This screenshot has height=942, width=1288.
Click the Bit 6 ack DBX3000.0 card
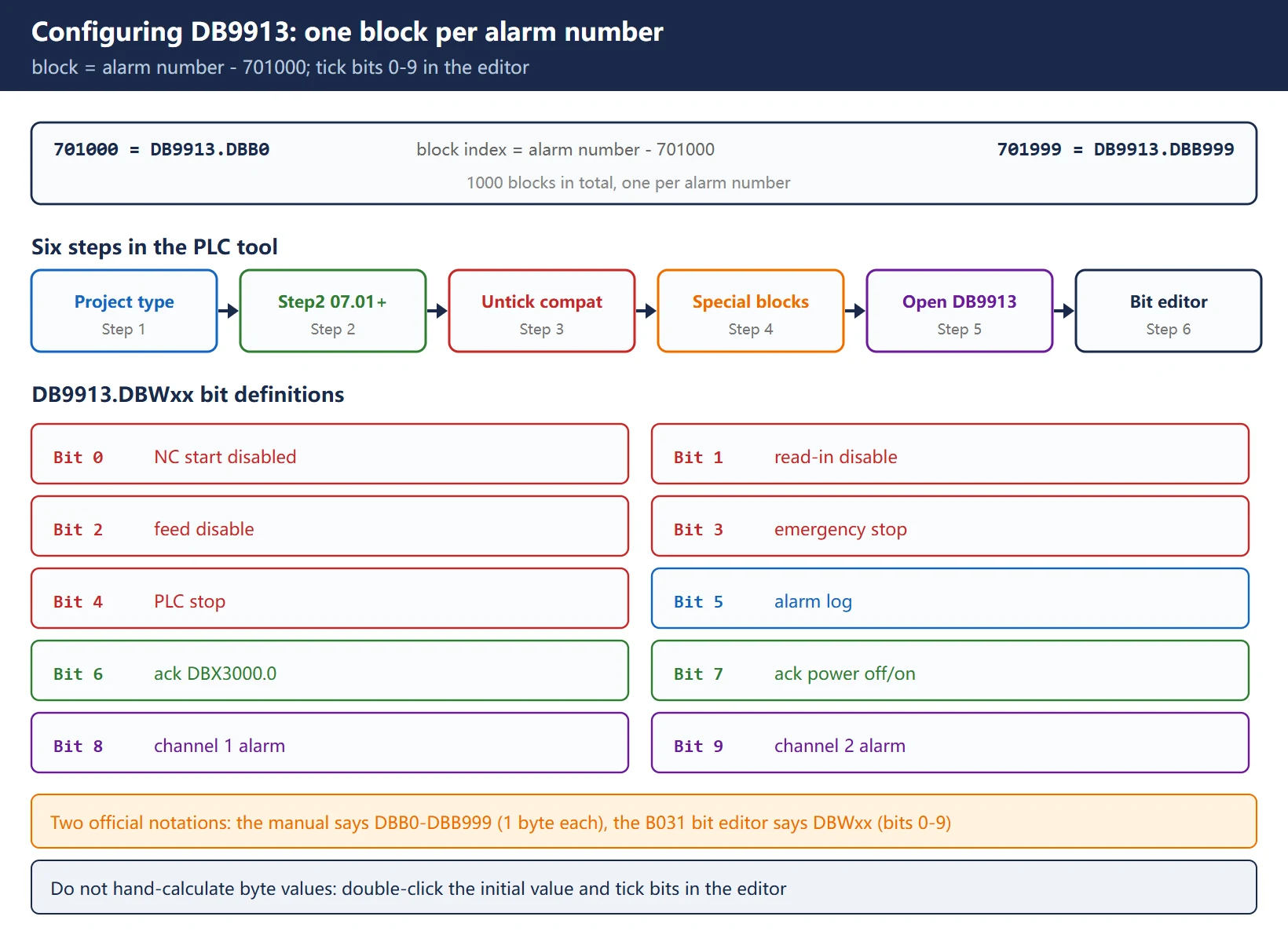(x=330, y=670)
